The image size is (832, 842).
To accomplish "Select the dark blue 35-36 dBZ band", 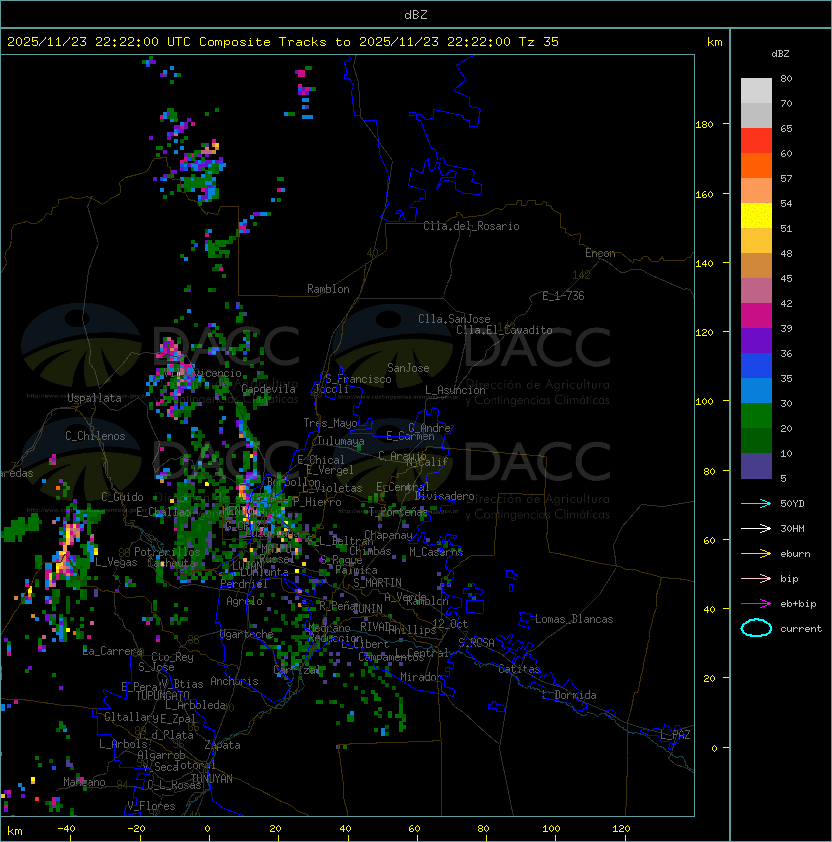I will pos(756,366).
